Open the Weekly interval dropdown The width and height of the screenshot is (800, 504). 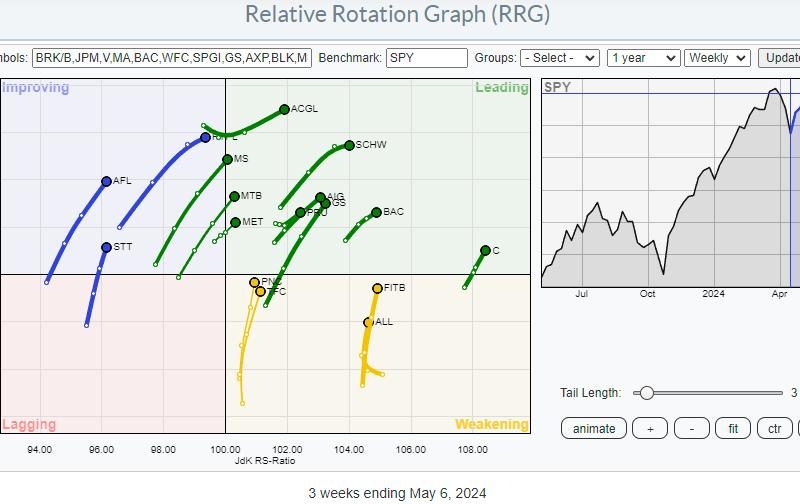(717, 58)
